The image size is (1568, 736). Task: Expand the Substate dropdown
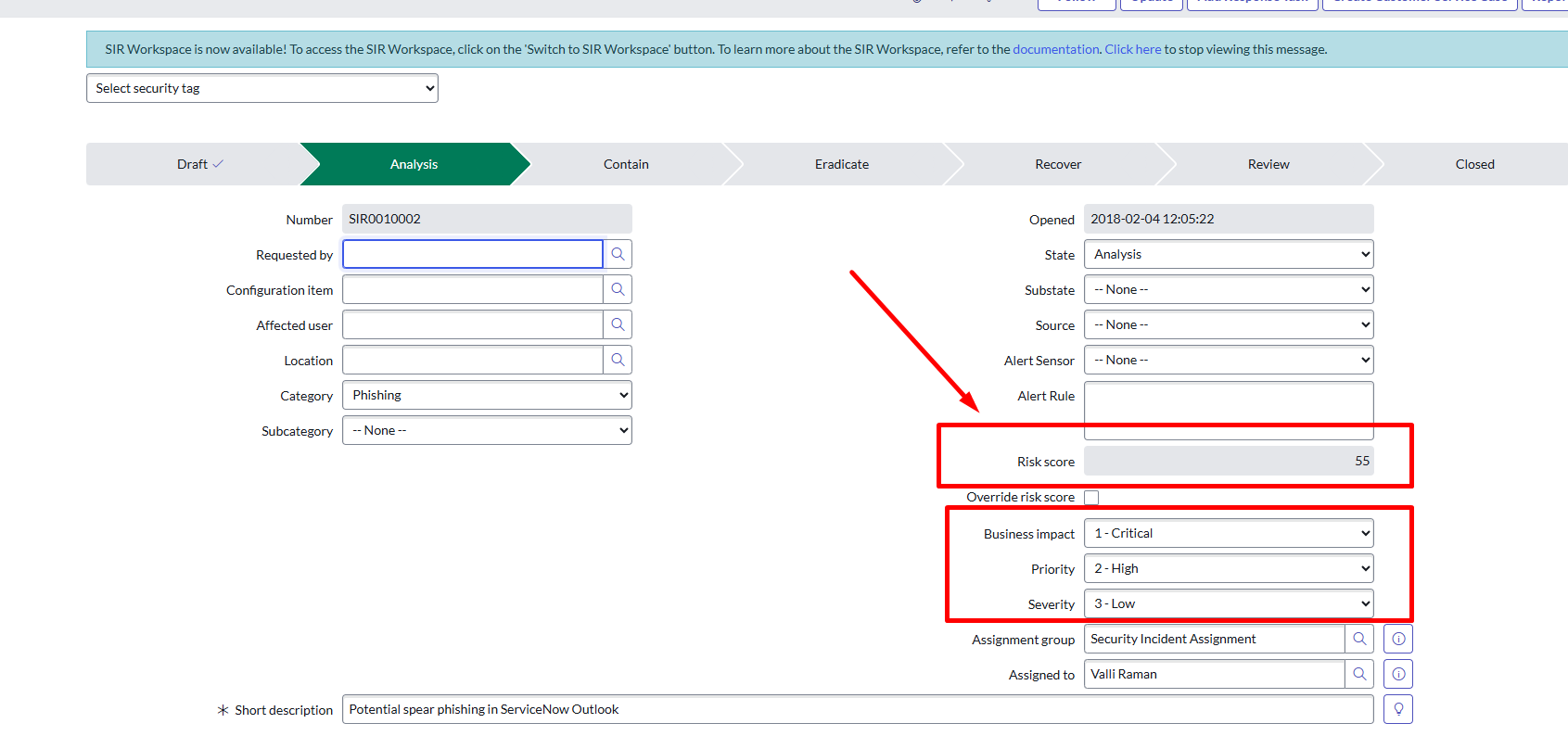pos(1229,289)
